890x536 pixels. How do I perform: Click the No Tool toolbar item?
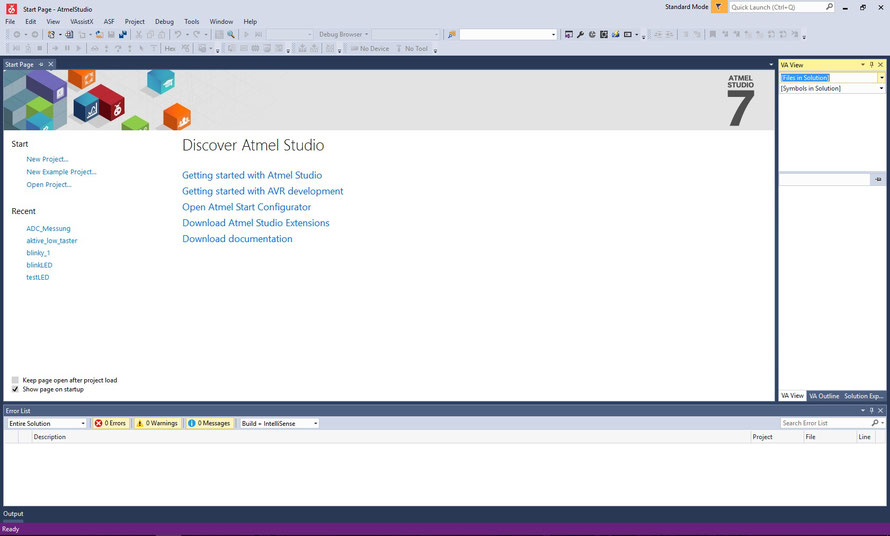coord(412,49)
